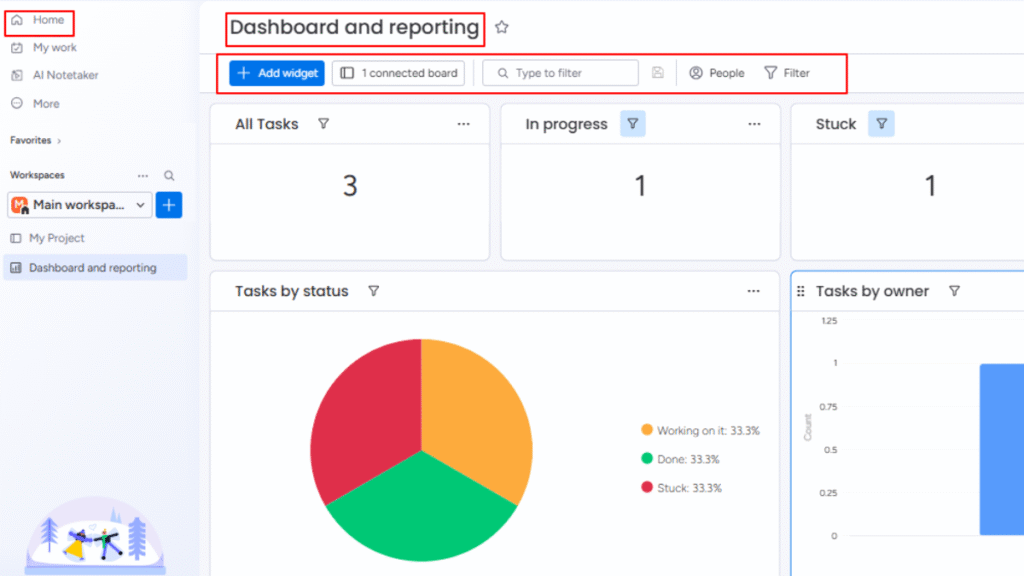Toggle the filter on the In progress widget
The height and width of the screenshot is (576, 1024).
point(633,123)
